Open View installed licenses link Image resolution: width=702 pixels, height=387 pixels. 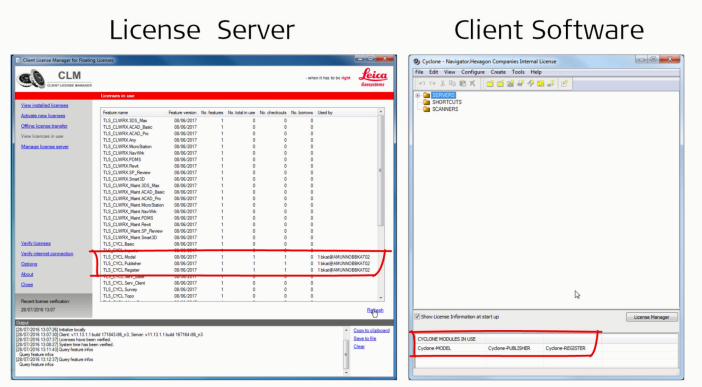(44, 105)
